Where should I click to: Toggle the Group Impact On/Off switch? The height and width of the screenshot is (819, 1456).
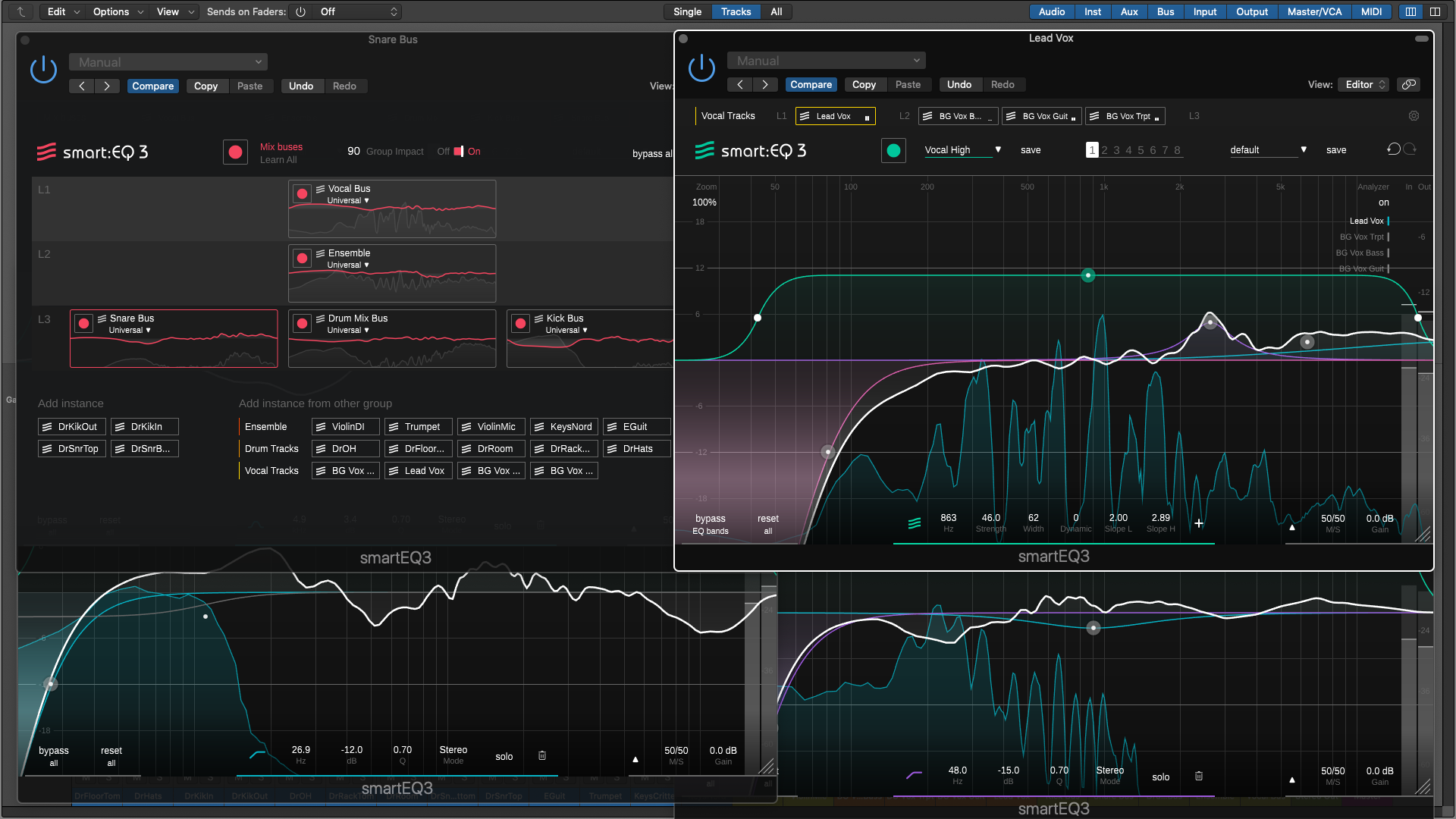458,152
